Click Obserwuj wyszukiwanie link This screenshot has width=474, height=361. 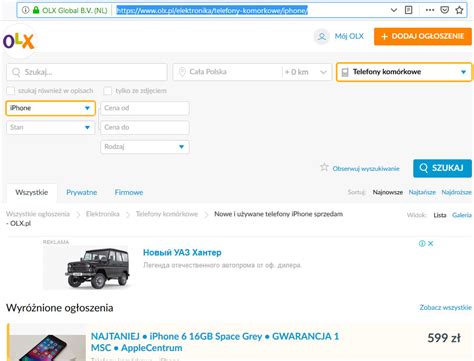pos(366,169)
